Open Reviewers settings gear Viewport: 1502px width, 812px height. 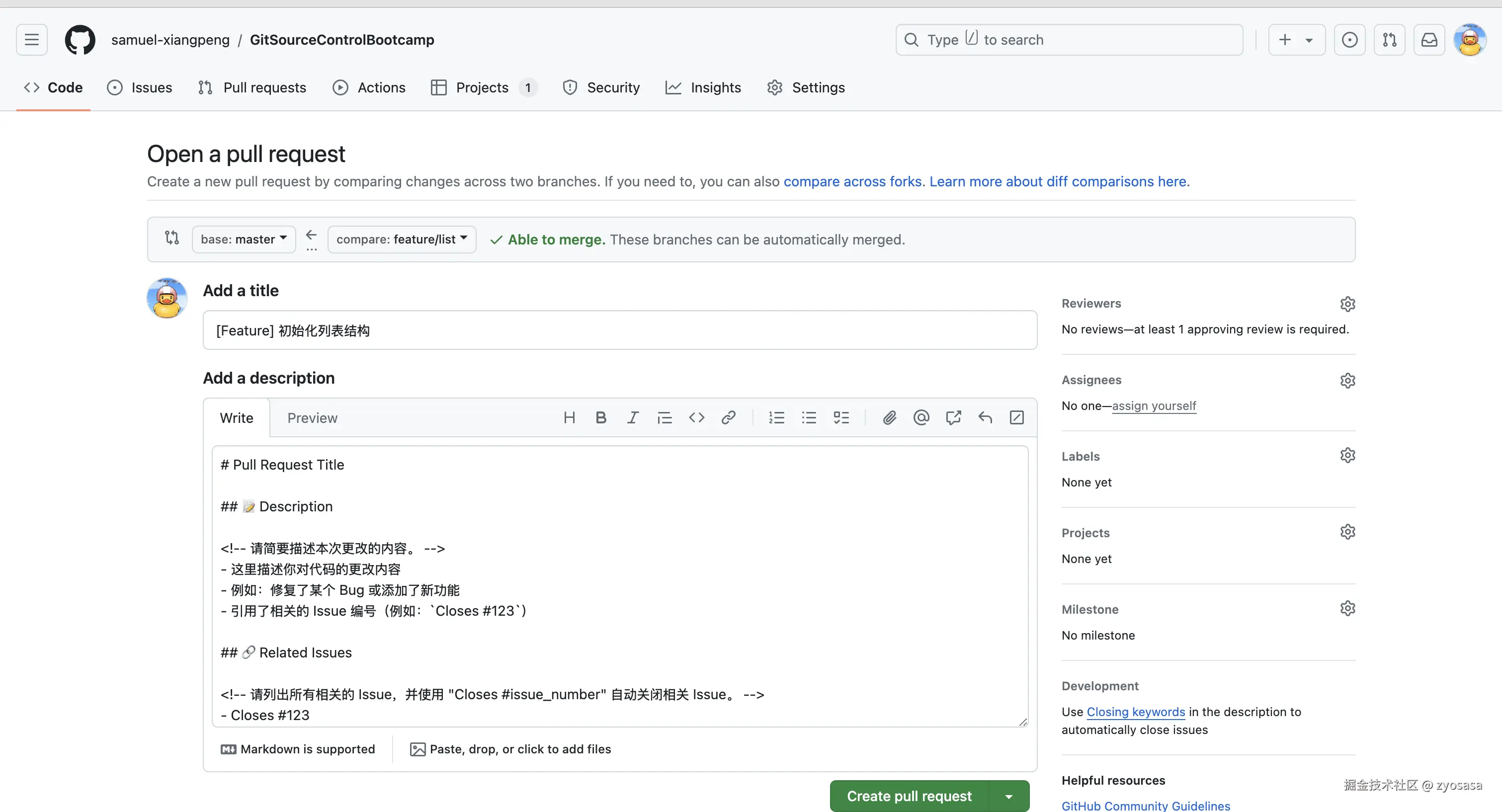(1347, 304)
